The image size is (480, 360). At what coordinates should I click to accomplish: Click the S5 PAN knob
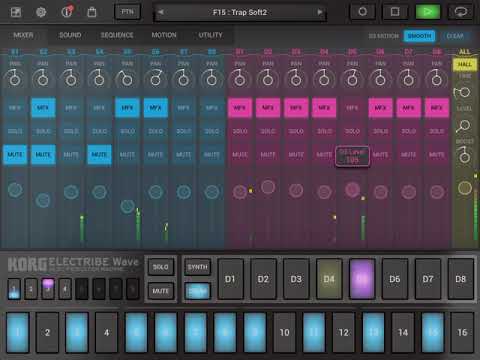coord(127,78)
